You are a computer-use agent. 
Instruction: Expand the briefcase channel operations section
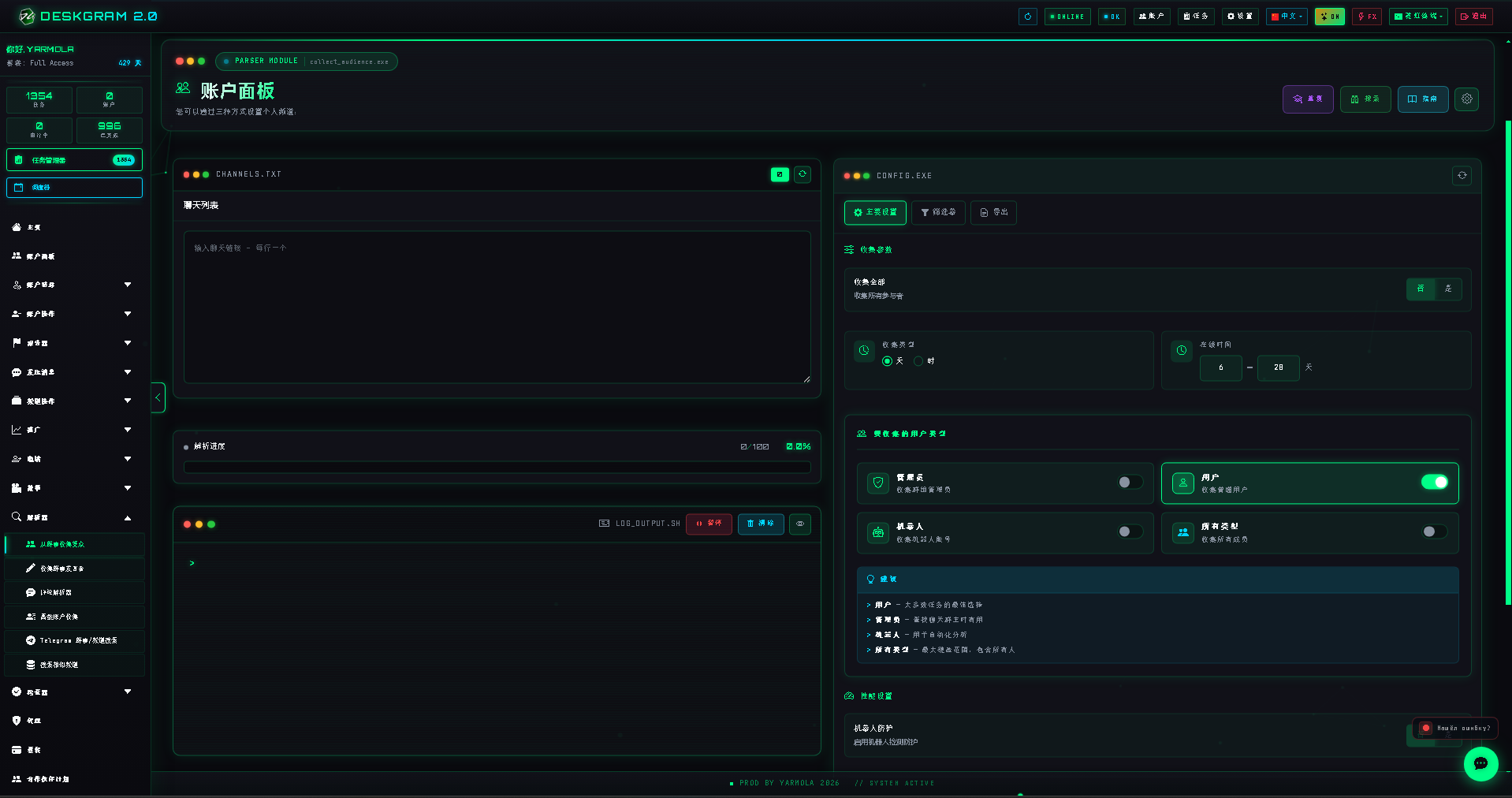click(x=74, y=401)
